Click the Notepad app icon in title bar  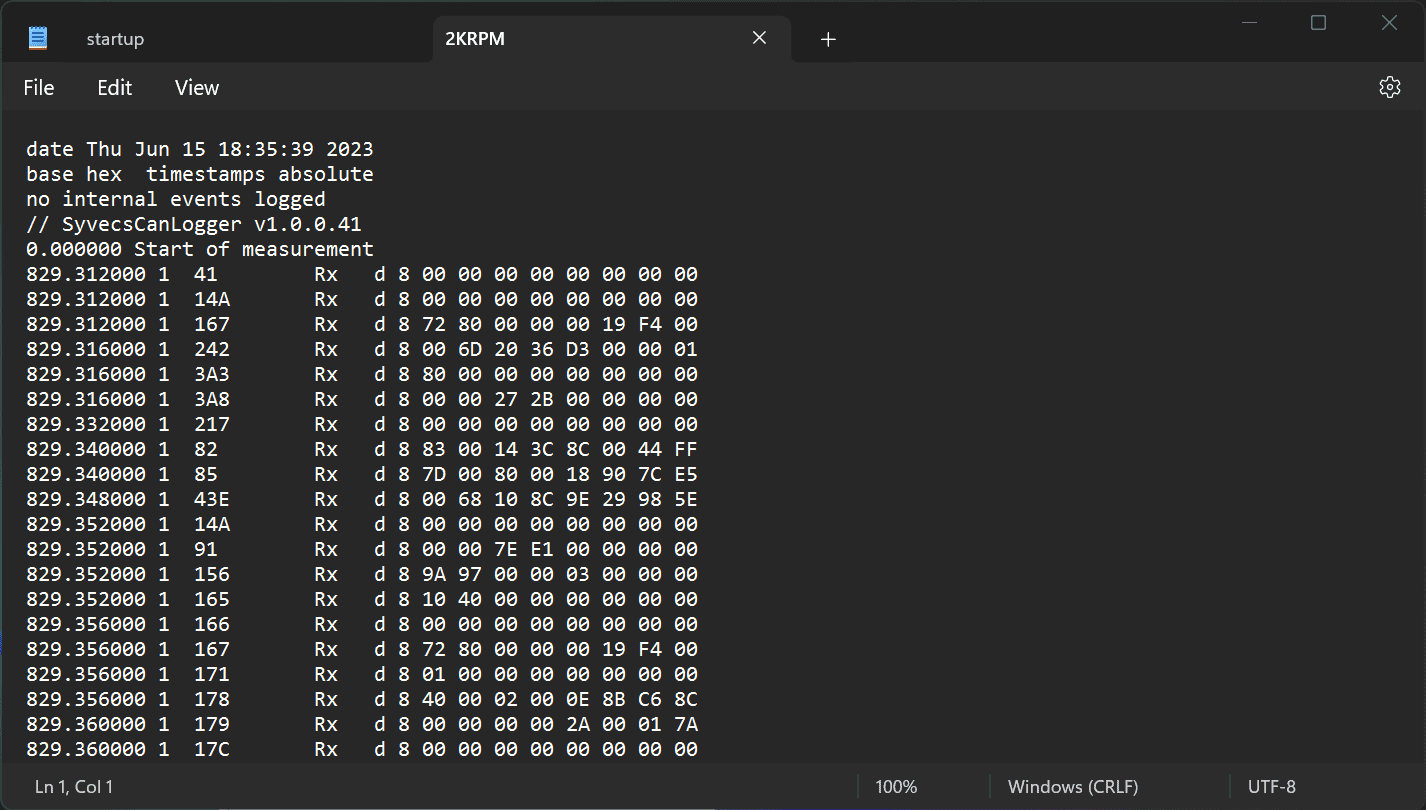click(x=38, y=38)
